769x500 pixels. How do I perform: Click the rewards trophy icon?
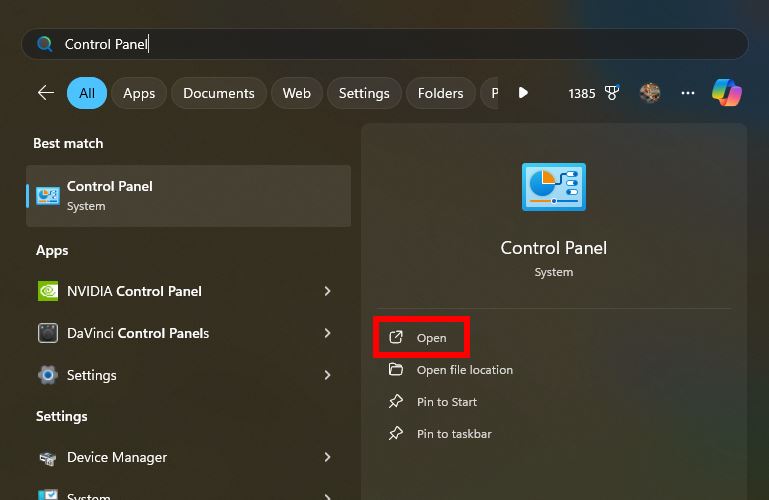click(x=612, y=92)
